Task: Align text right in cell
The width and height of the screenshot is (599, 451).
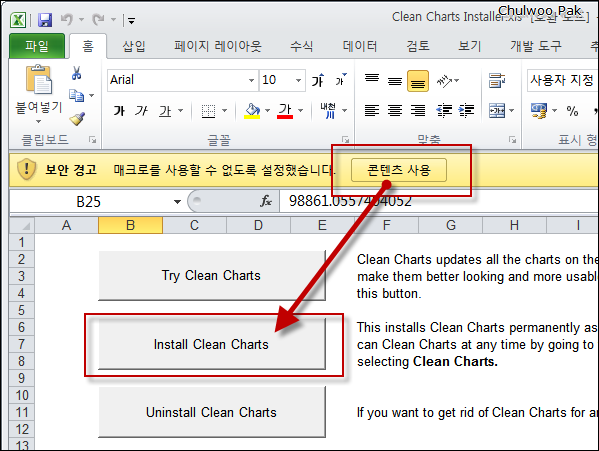Action: (x=418, y=111)
